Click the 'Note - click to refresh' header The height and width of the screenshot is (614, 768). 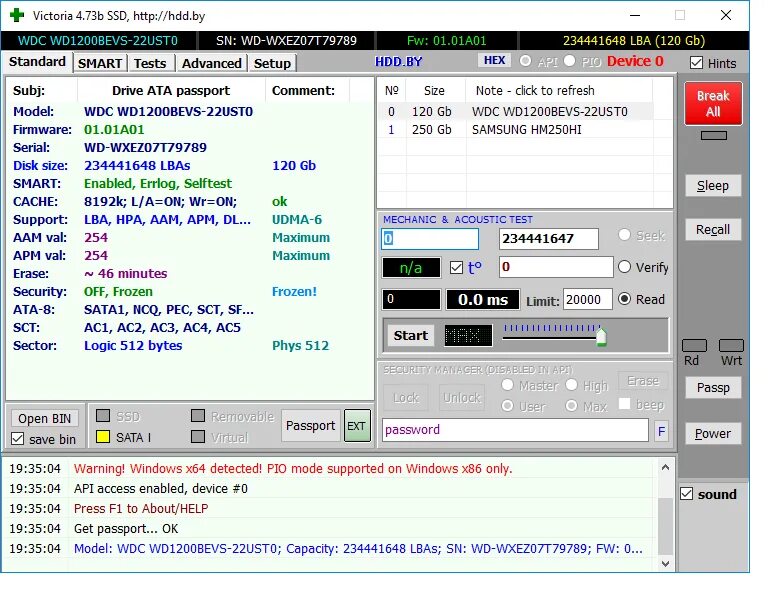pos(535,91)
